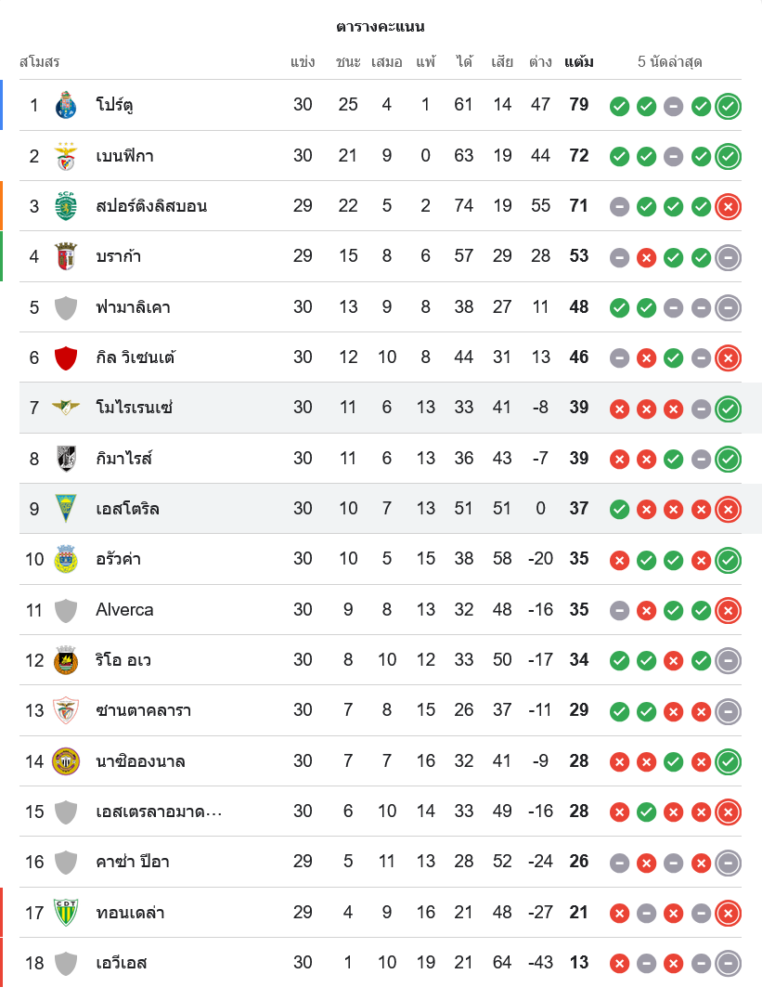Viewport: 762px width, 1000px height.
Task: Click the Rio Ave club crest icon
Action: point(66,660)
